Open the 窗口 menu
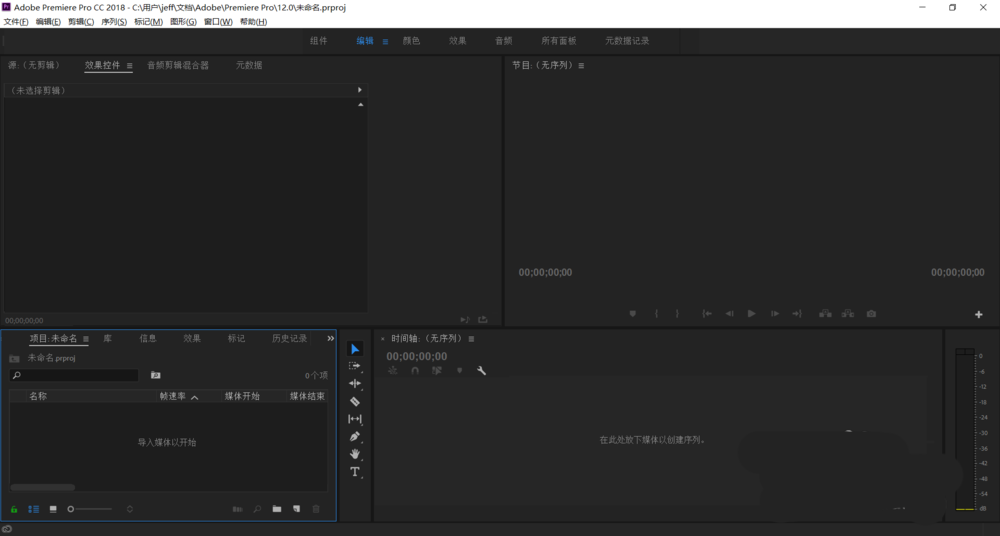Image resolution: width=1000 pixels, height=536 pixels. click(x=218, y=22)
